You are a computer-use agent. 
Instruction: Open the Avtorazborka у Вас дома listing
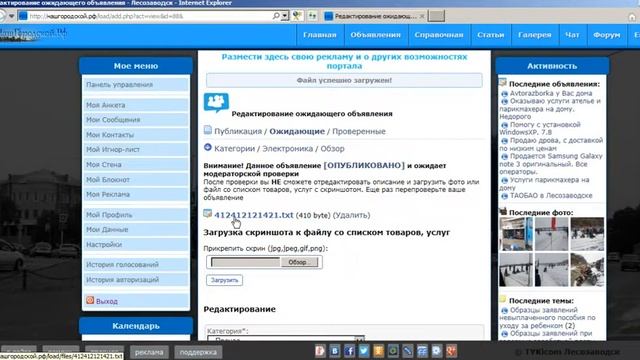[x=551, y=93]
